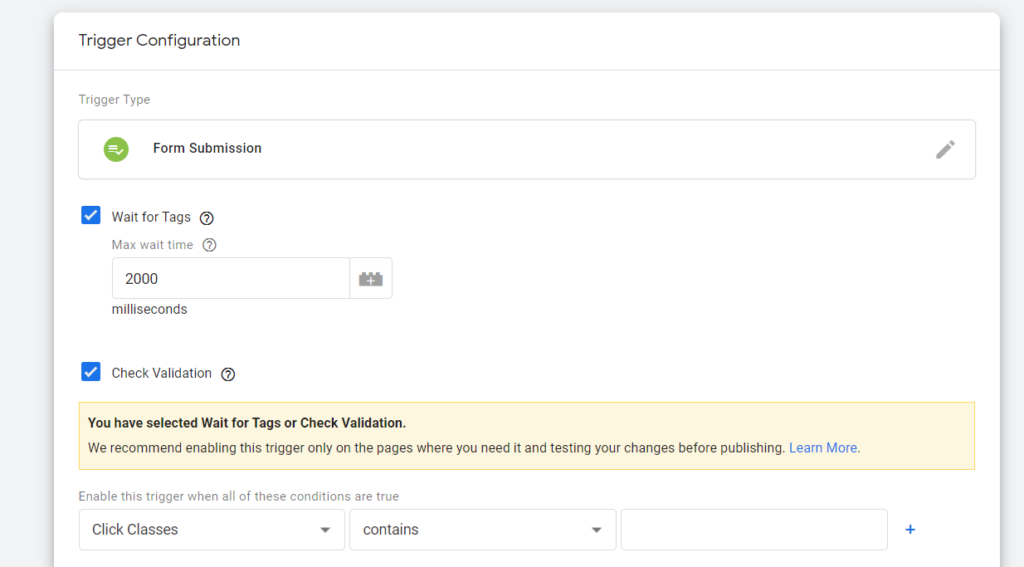Add a condition with the plus icon
1024x567 pixels.
(910, 529)
